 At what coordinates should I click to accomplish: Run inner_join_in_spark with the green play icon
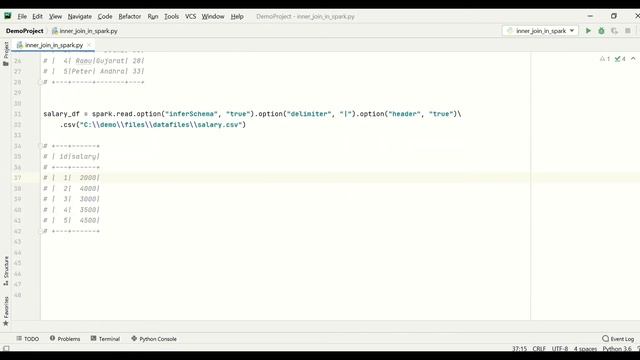[x=588, y=31]
